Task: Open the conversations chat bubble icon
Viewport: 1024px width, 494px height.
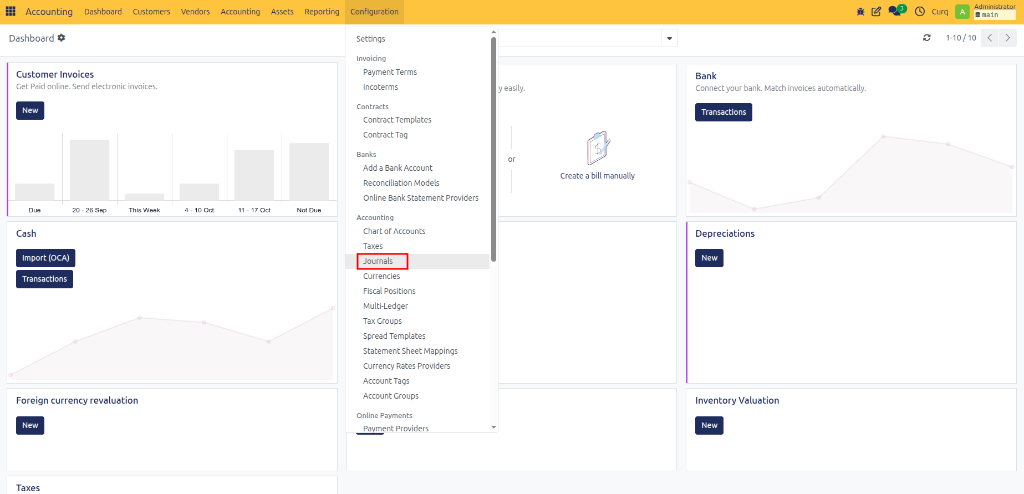Action: pos(896,11)
